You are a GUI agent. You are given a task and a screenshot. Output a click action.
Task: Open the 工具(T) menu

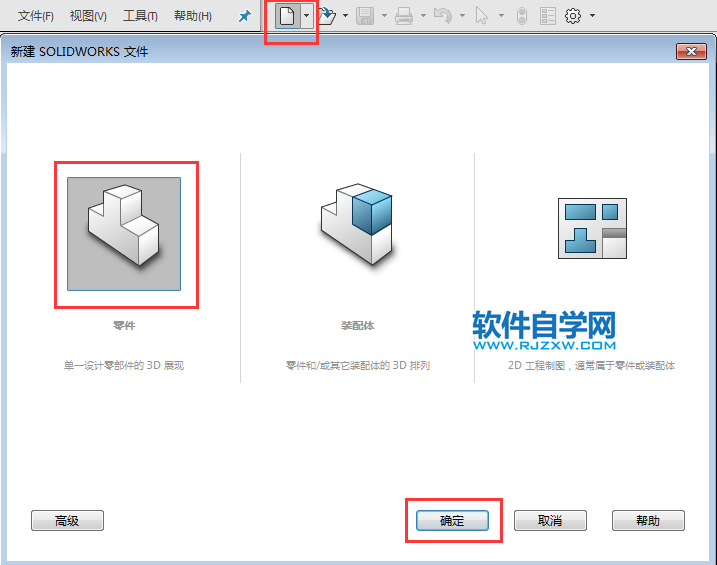coord(140,16)
